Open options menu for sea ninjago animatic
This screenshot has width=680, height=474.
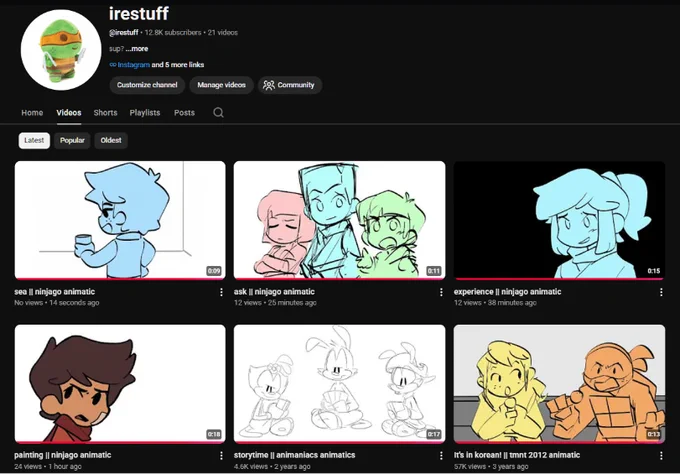[x=221, y=293]
